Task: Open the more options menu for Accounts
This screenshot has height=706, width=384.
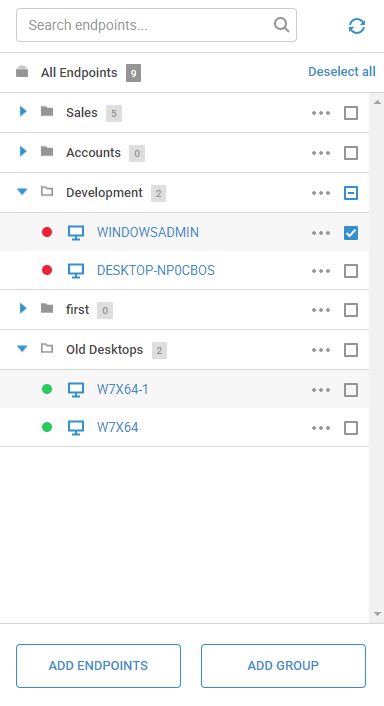Action: tap(321, 153)
